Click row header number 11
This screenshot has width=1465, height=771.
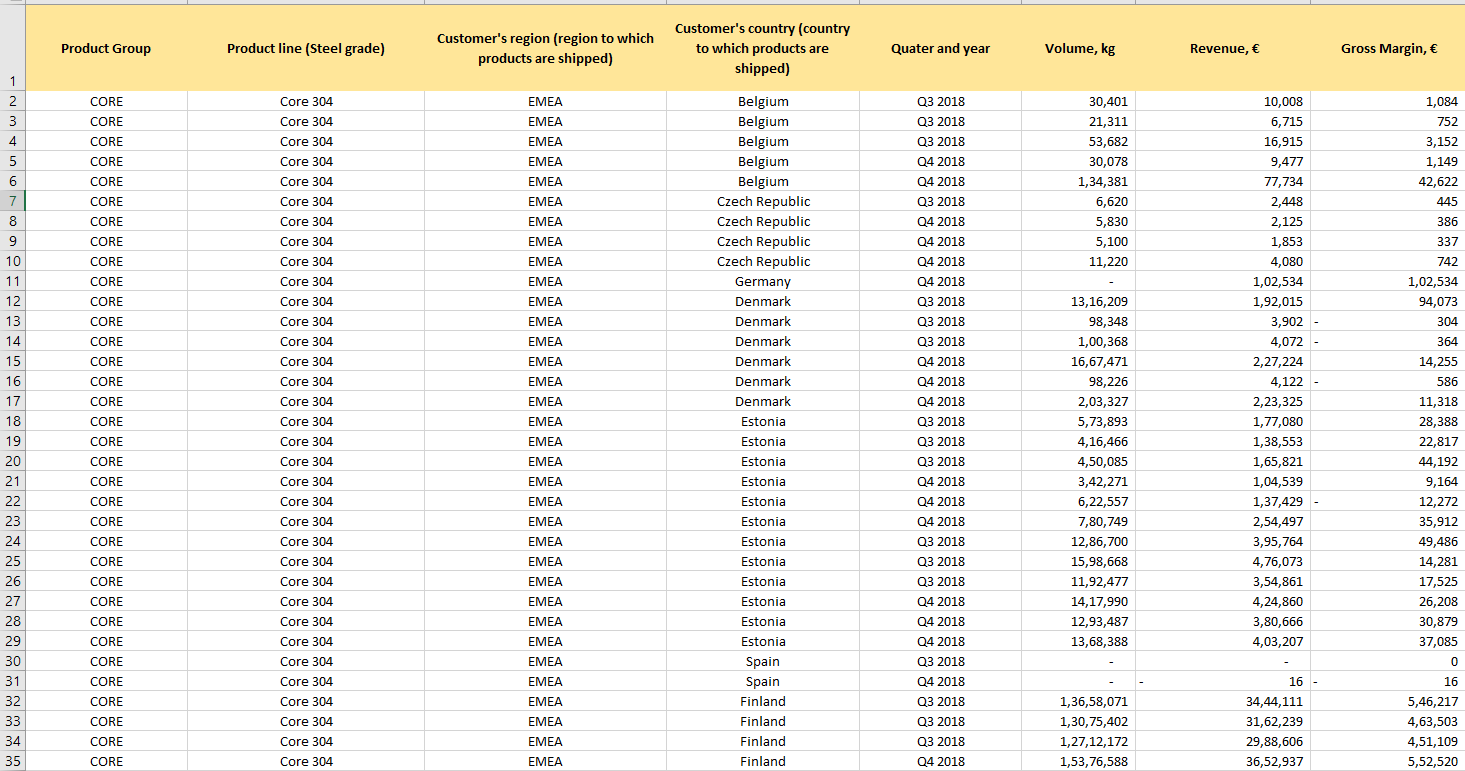tap(12, 281)
